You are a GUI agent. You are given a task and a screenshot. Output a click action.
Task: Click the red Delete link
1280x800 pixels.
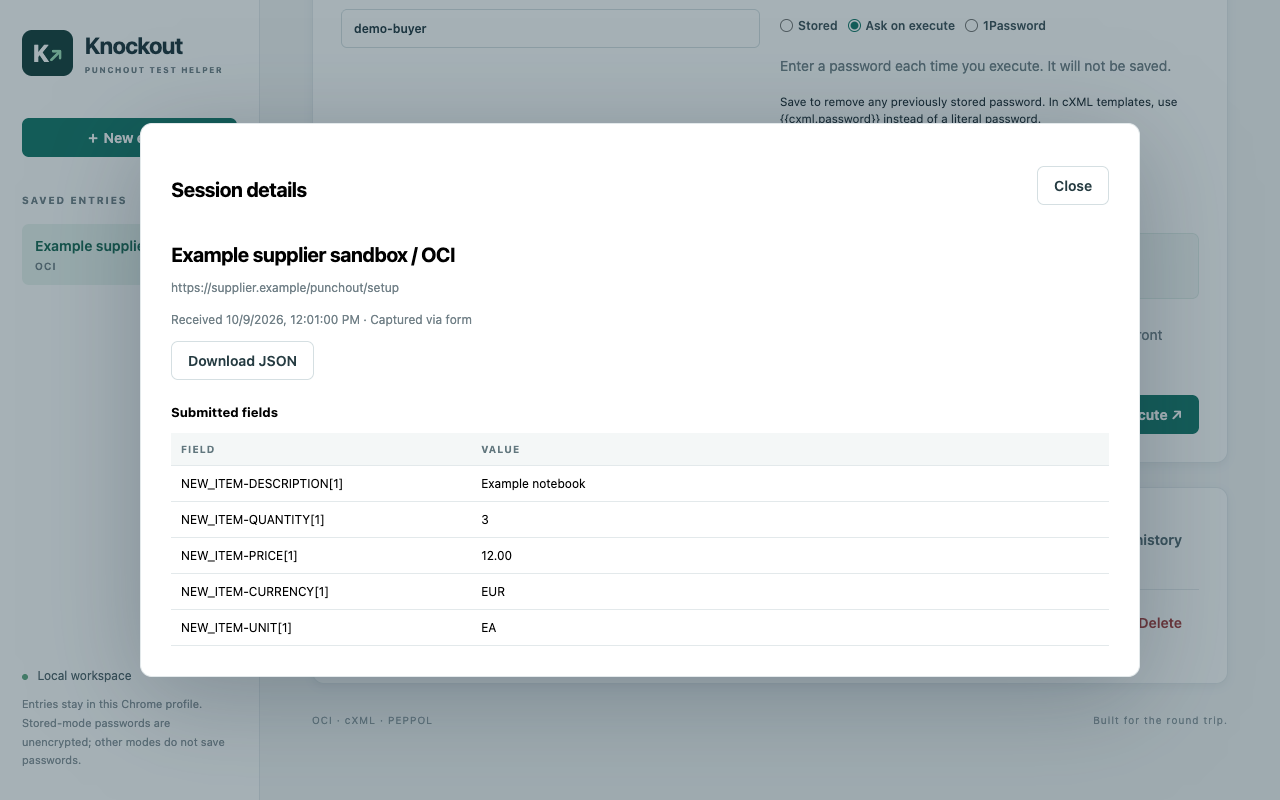pyautogui.click(x=1160, y=623)
